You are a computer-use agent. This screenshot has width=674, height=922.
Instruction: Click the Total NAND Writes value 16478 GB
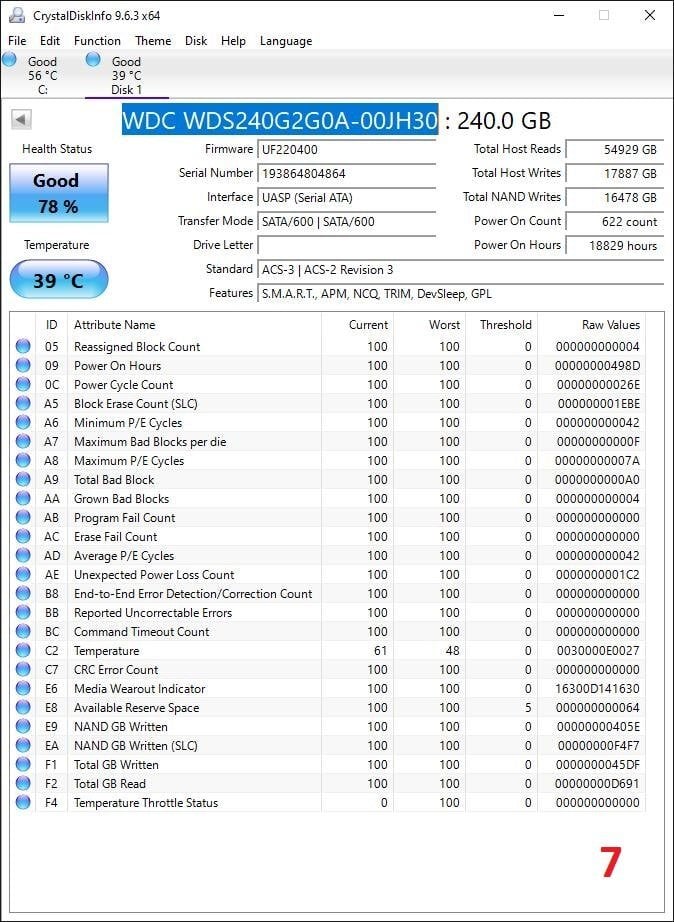[x=615, y=198]
